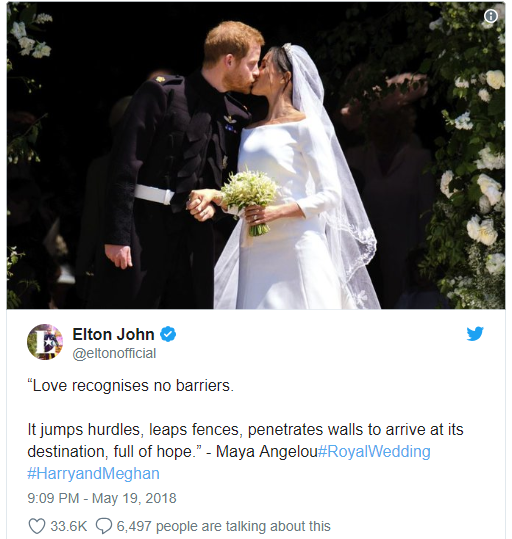This screenshot has height=539, width=512.
Task: Click the 33.6K likes count
Action: (69, 526)
